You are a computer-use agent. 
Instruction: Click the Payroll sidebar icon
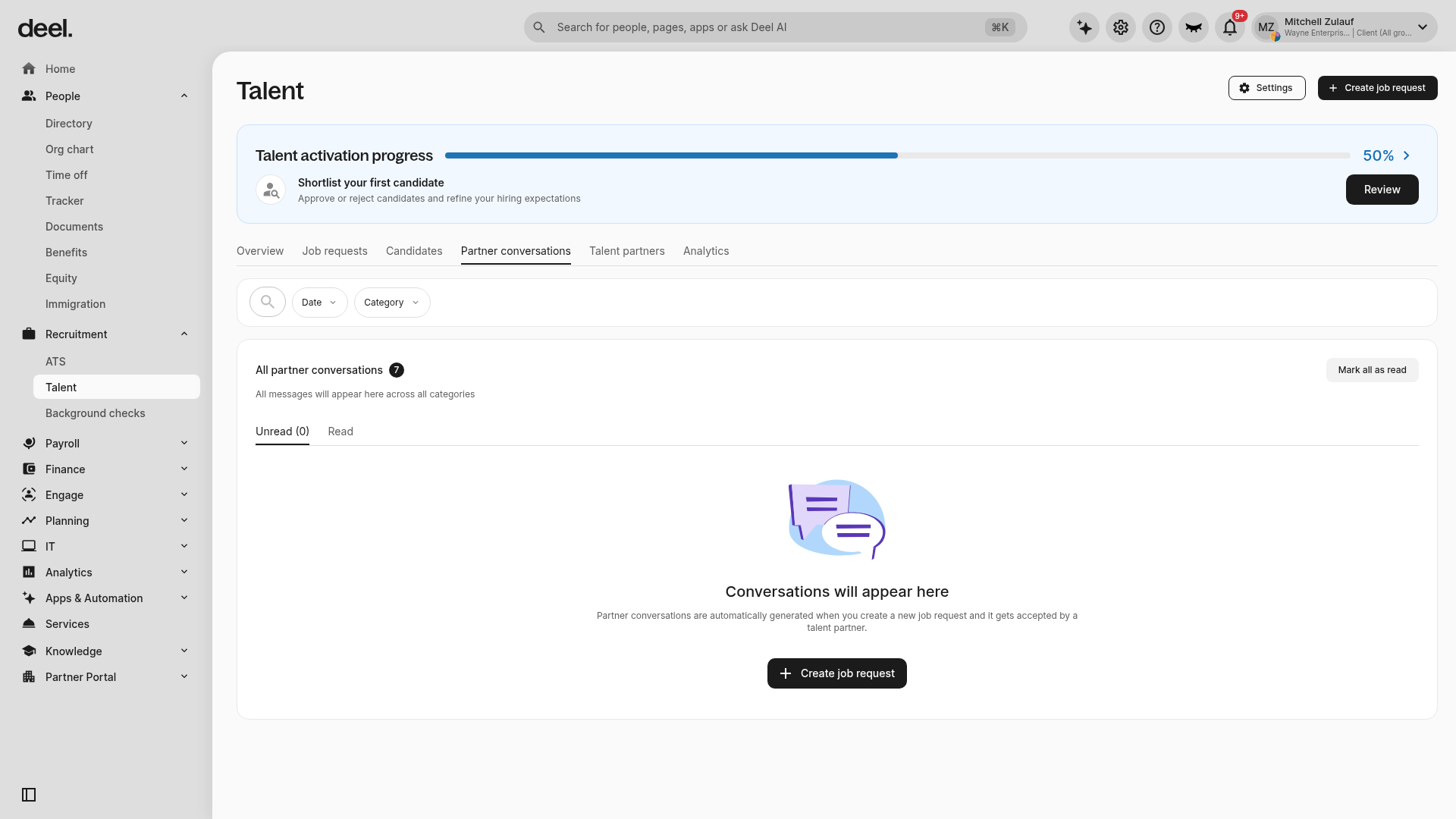tap(29, 444)
